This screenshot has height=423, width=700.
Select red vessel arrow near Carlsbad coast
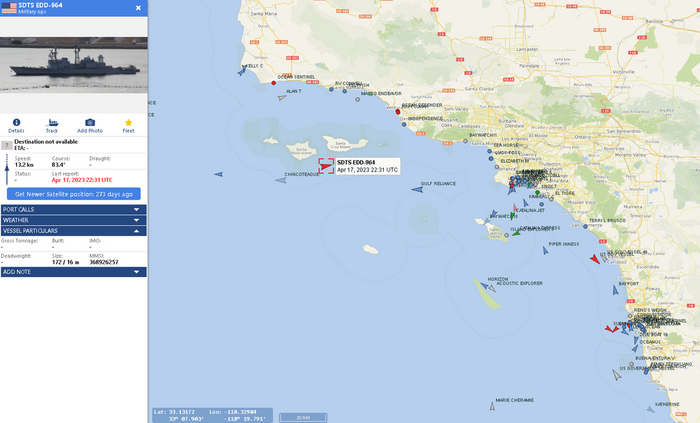[x=595, y=259]
